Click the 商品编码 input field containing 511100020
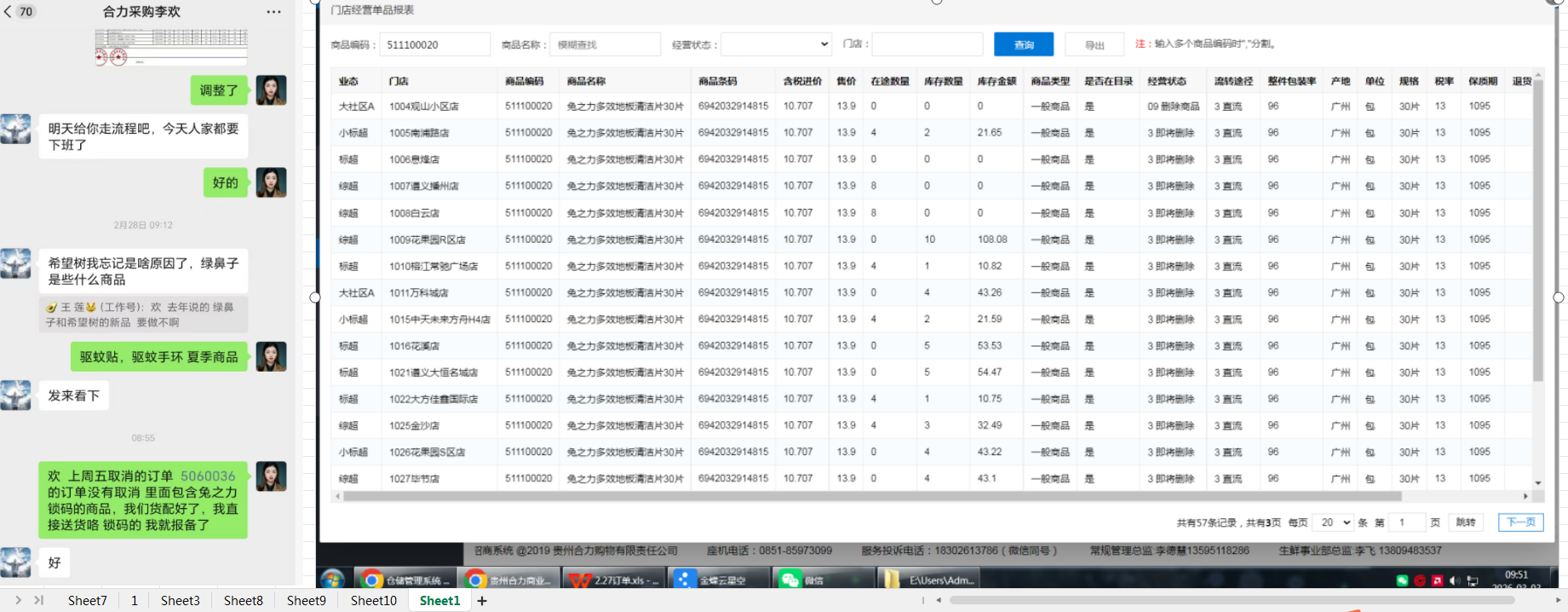Image resolution: width=1568 pixels, height=612 pixels. pos(434,44)
